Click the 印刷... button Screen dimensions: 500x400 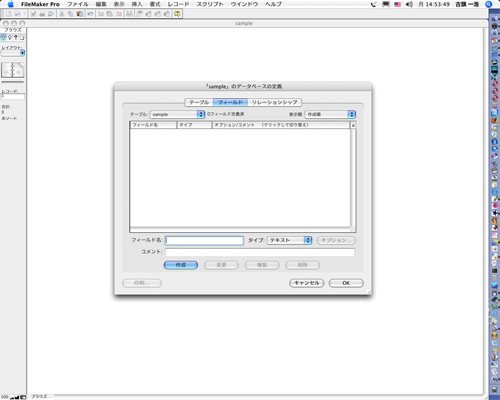[142, 283]
